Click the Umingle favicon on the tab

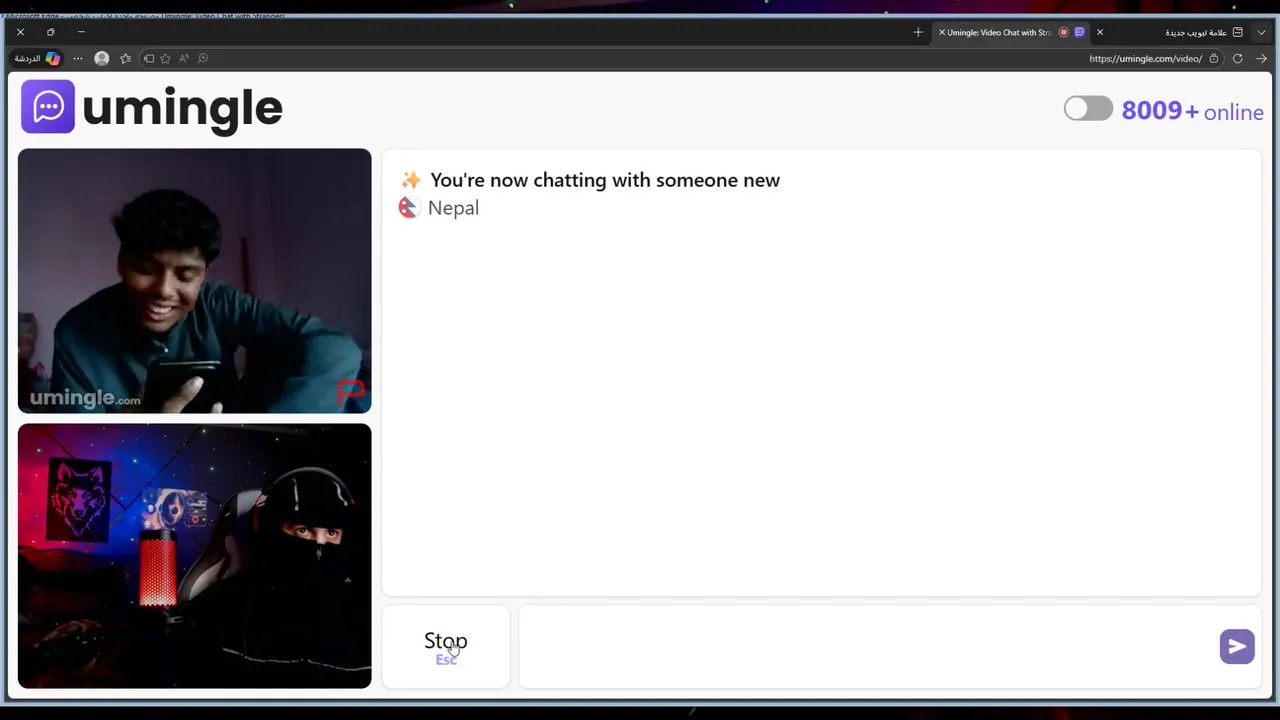[x=1079, y=32]
